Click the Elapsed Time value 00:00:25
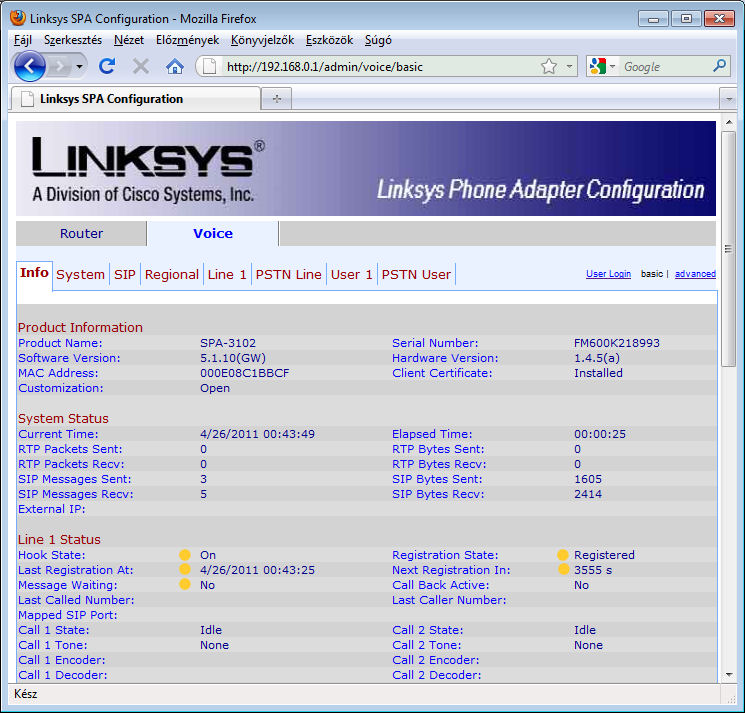The image size is (745, 713). pyautogui.click(x=600, y=434)
